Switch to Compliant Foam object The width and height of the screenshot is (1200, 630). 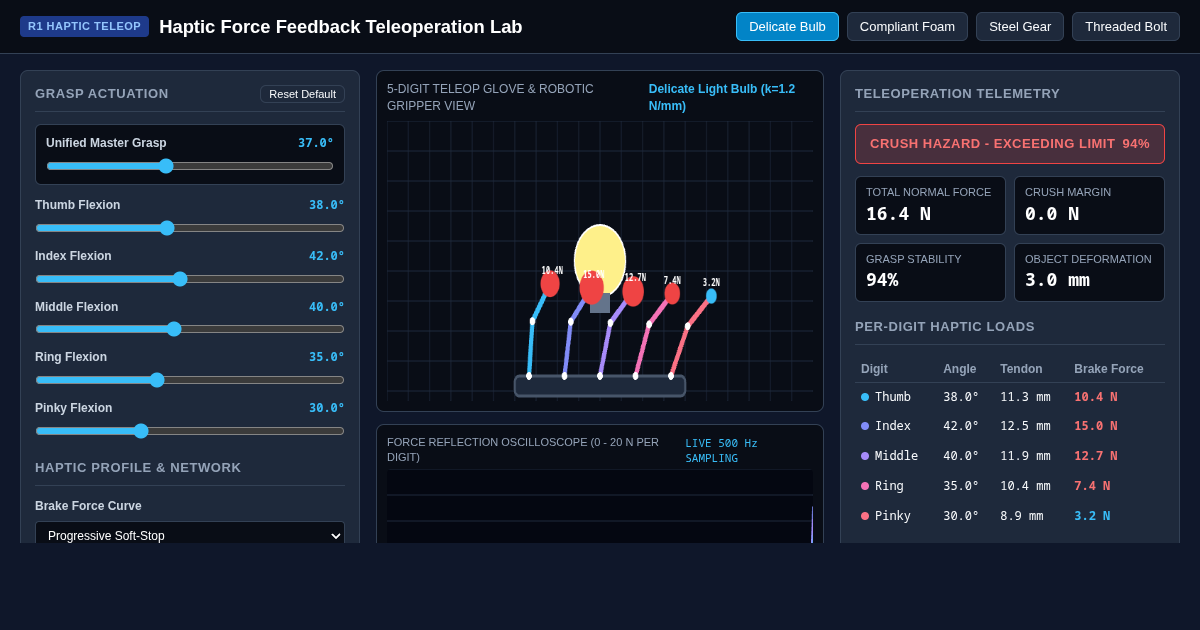(907, 27)
